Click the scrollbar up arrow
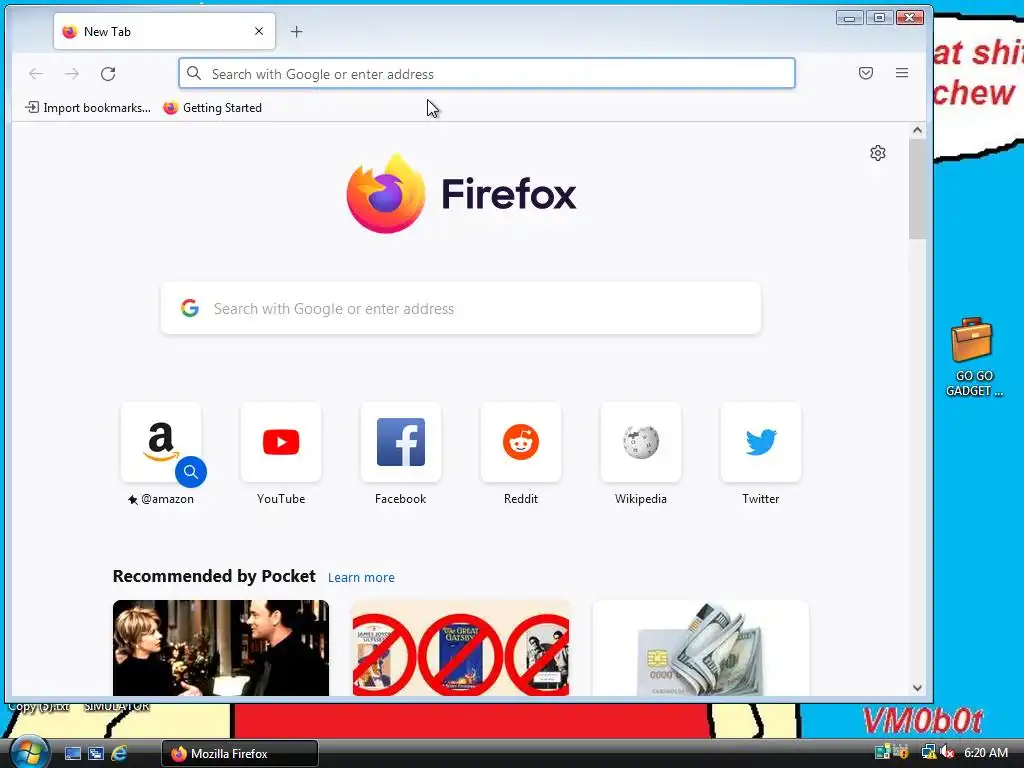This screenshot has width=1024, height=768. 917,130
